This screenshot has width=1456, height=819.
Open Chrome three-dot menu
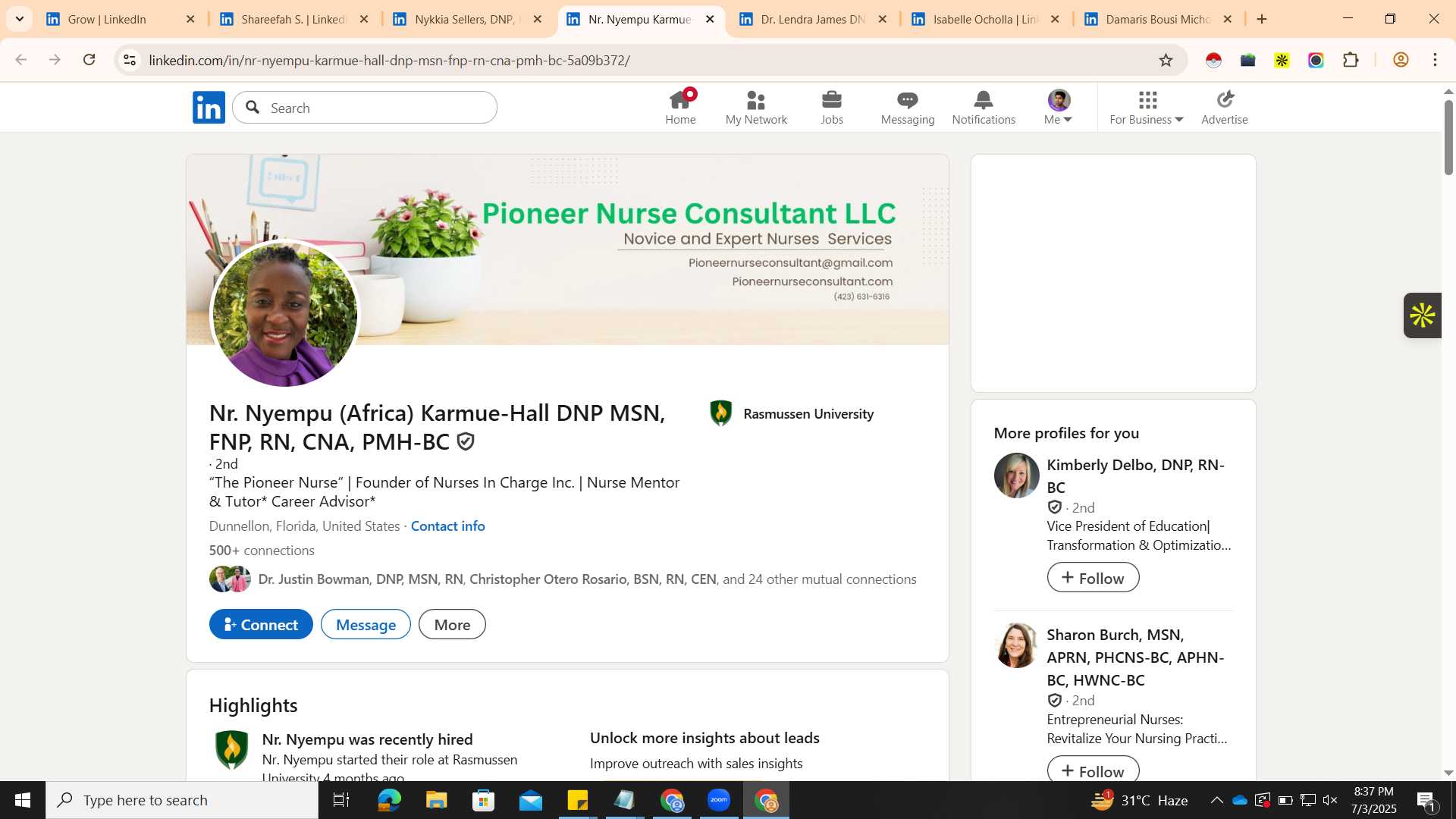(1435, 60)
